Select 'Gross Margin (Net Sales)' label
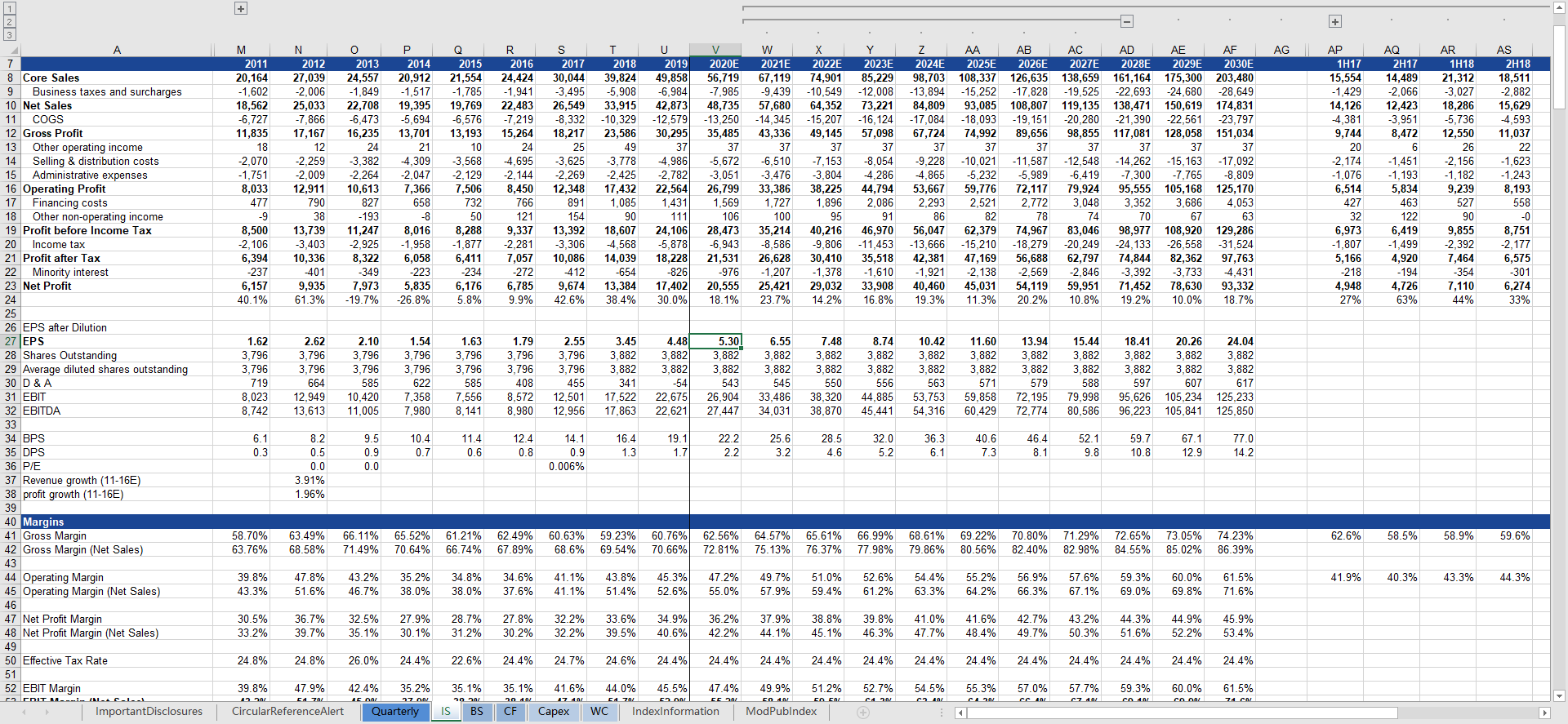 pos(82,549)
